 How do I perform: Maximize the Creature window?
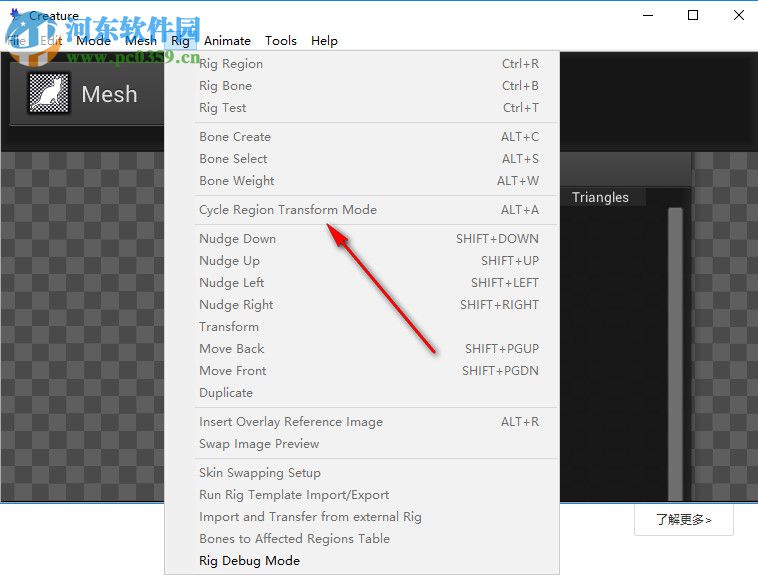(693, 15)
